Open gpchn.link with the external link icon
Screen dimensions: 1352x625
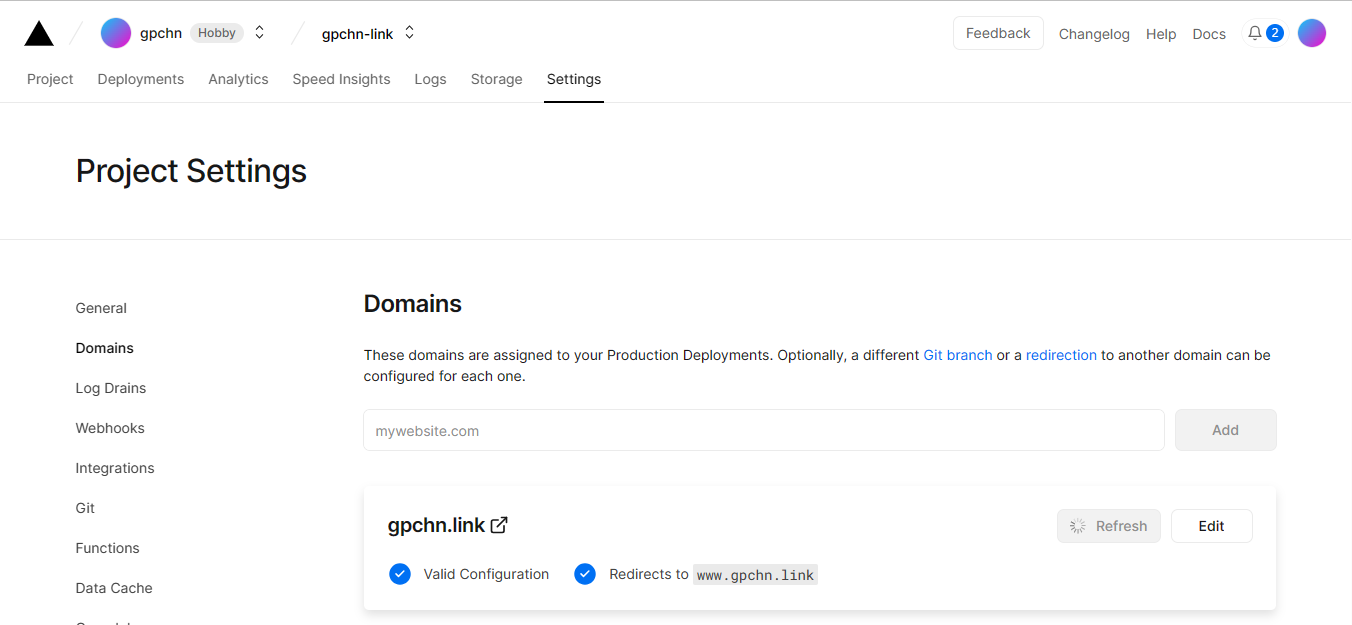tap(499, 524)
